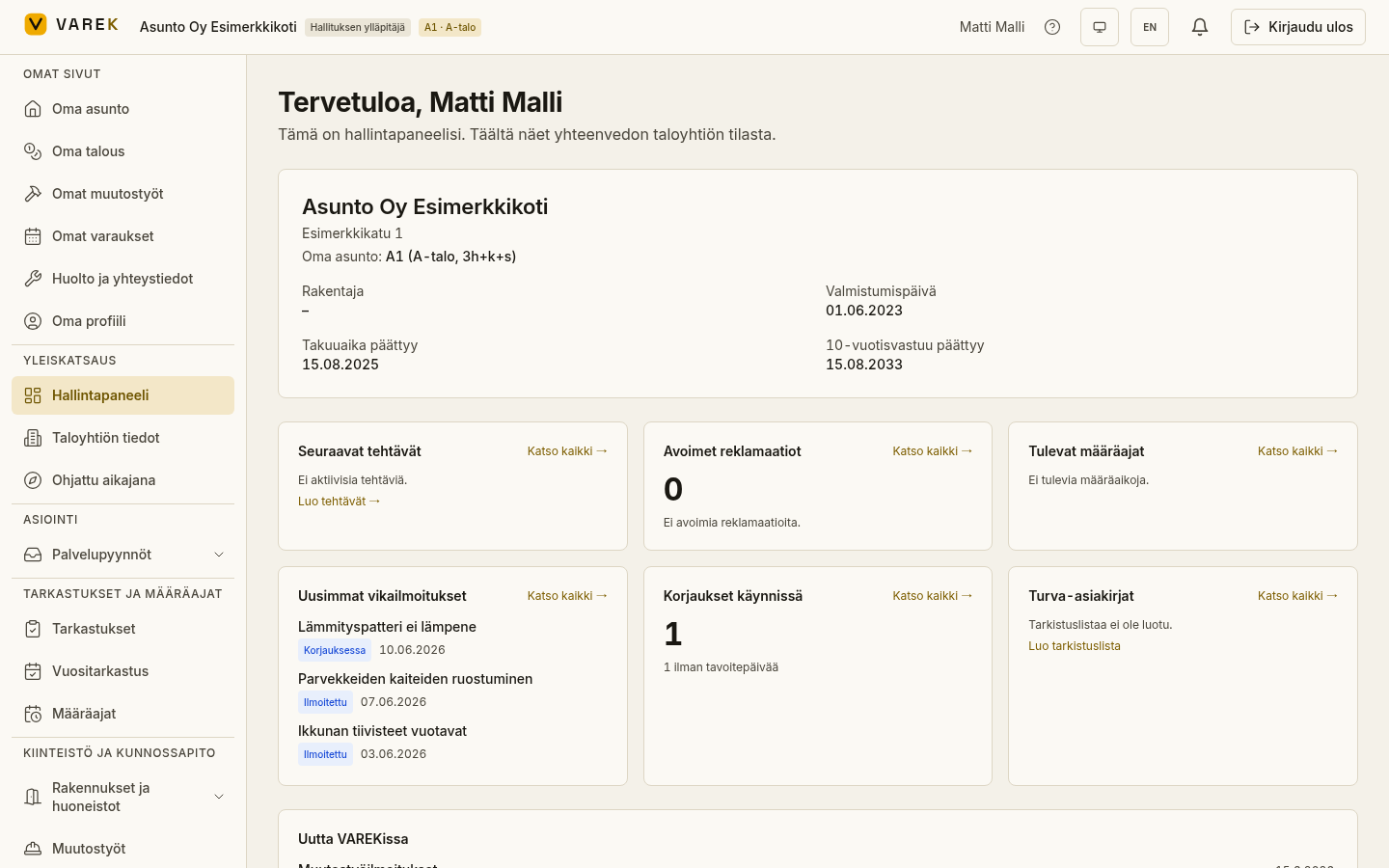The image size is (1389, 868).
Task: Click the Luo tarkistuslista link
Action: tap(1075, 646)
